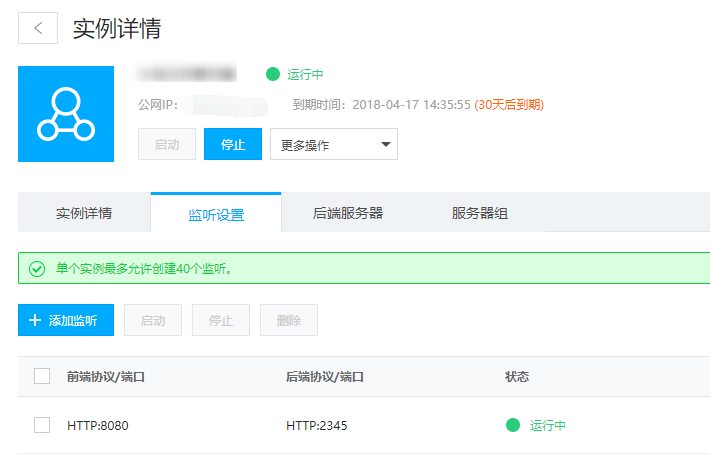This screenshot has height=468, width=710.
Task: Open the 后端服务器 tab
Action: pyautogui.click(x=348, y=213)
